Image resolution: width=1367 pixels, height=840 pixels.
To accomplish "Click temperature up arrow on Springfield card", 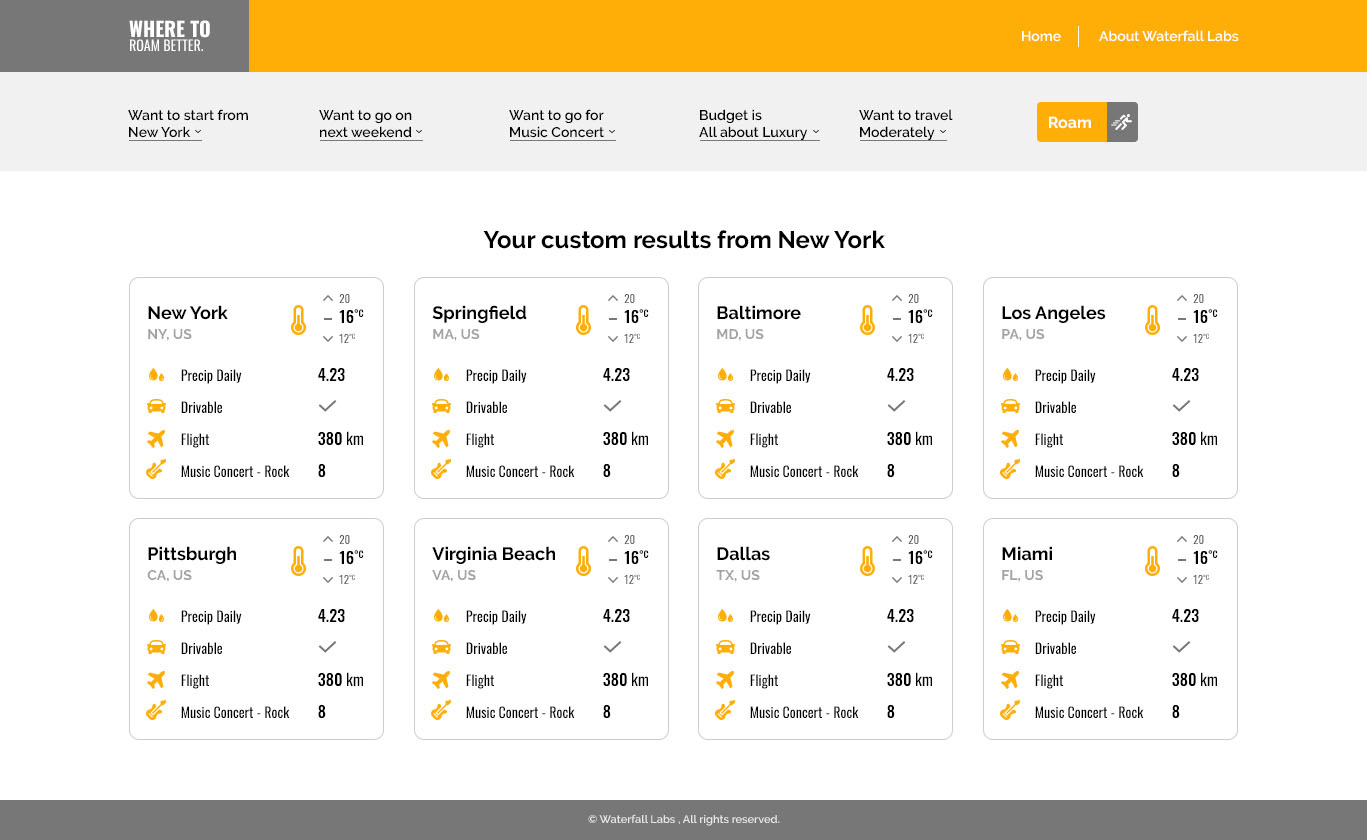I will click(613, 298).
